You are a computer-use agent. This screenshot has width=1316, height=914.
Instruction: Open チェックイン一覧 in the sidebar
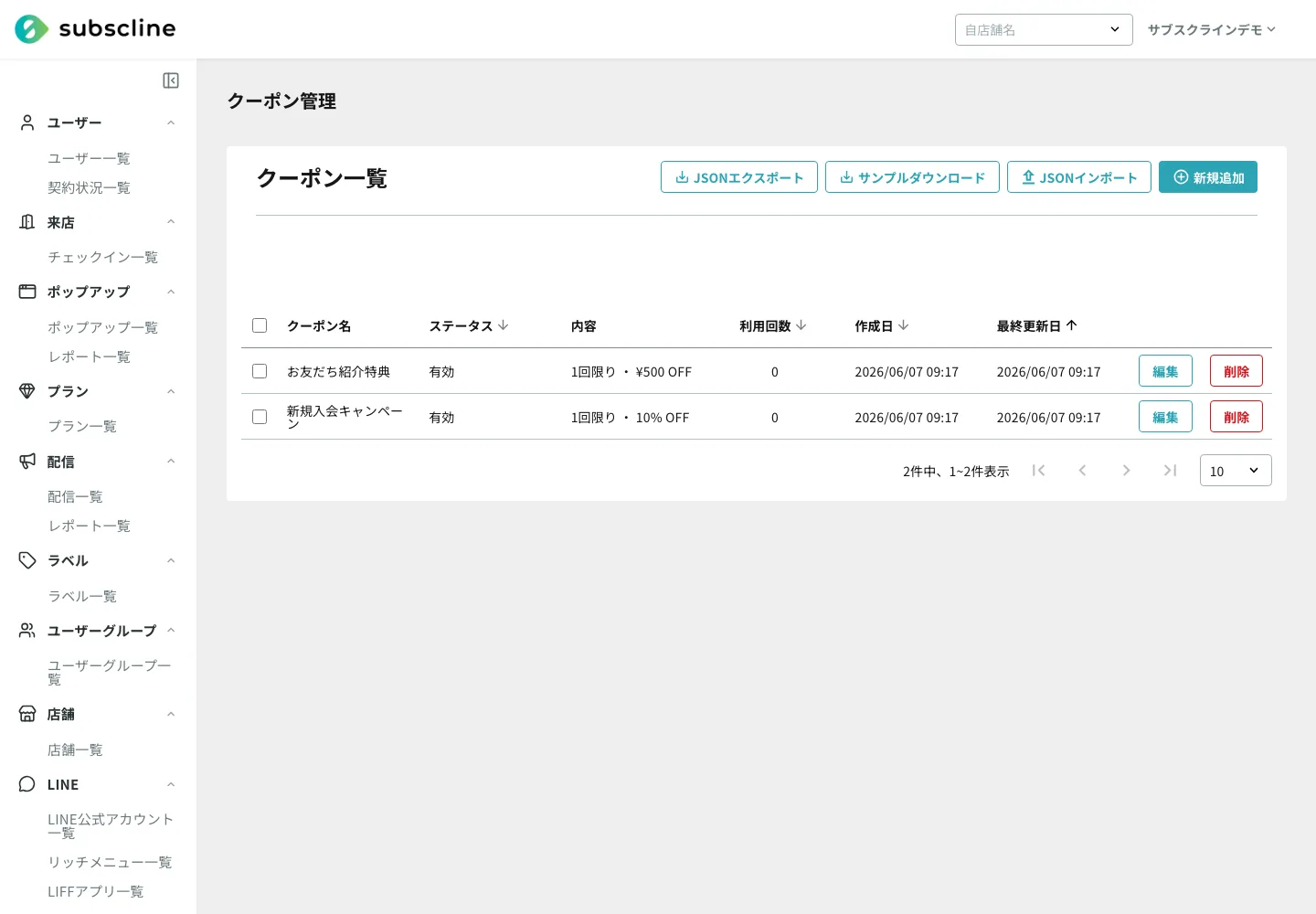[102, 257]
